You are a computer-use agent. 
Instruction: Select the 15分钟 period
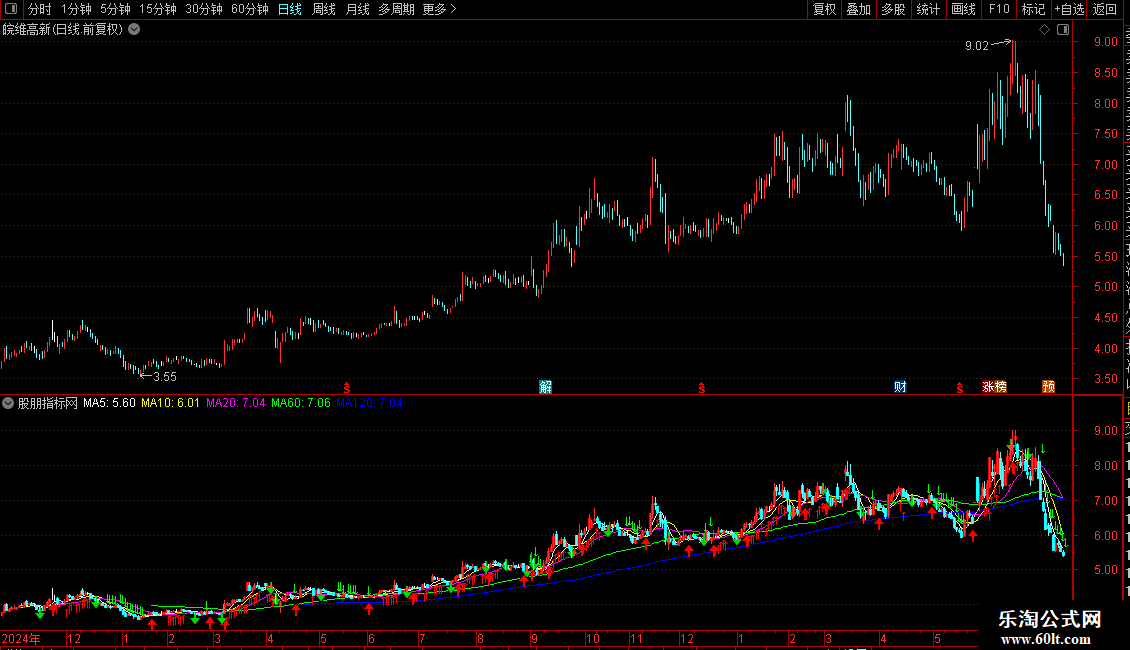(x=158, y=9)
